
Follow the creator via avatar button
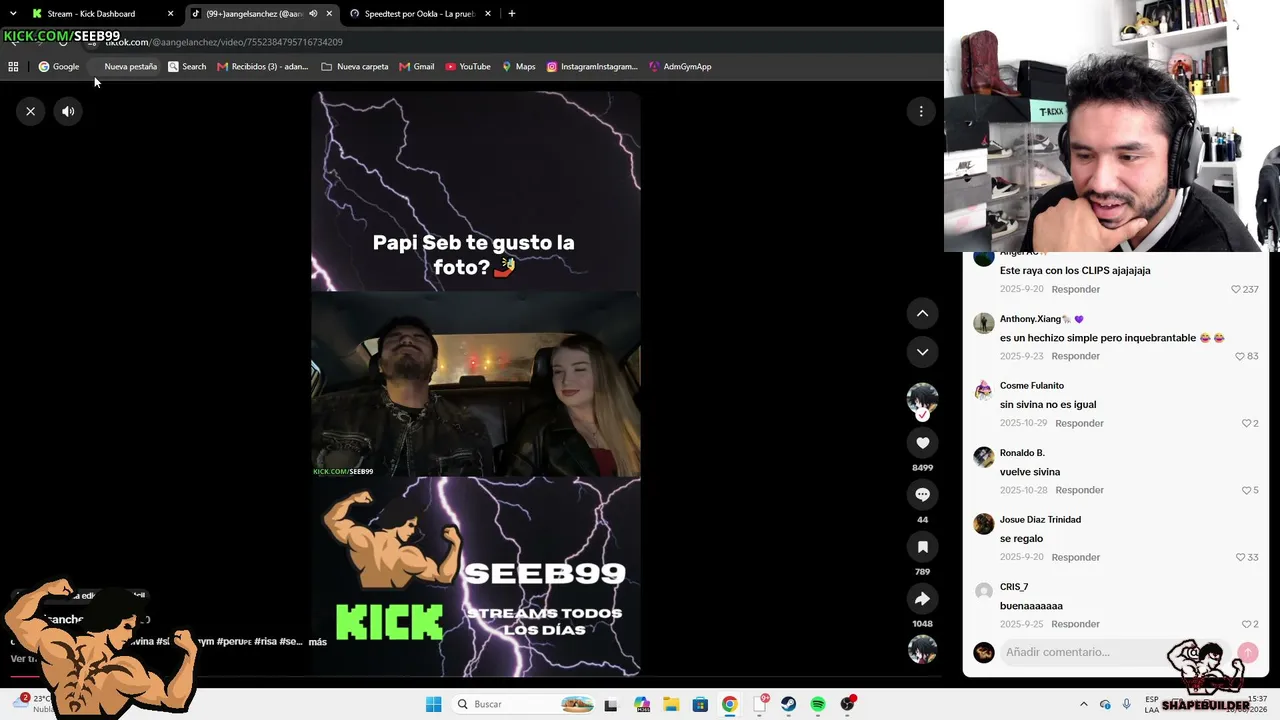click(922, 400)
